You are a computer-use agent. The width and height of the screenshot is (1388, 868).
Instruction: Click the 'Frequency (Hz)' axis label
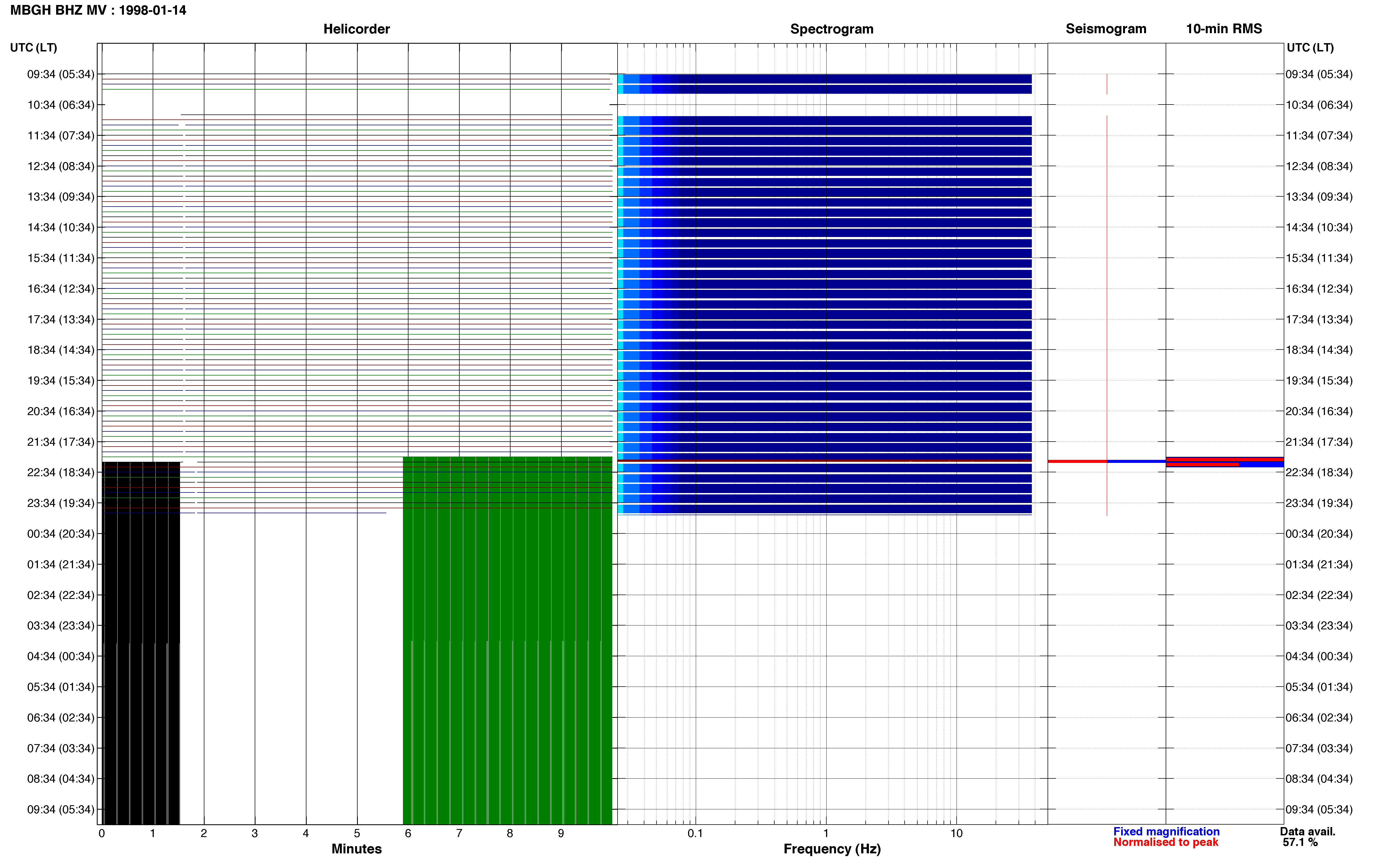click(832, 848)
